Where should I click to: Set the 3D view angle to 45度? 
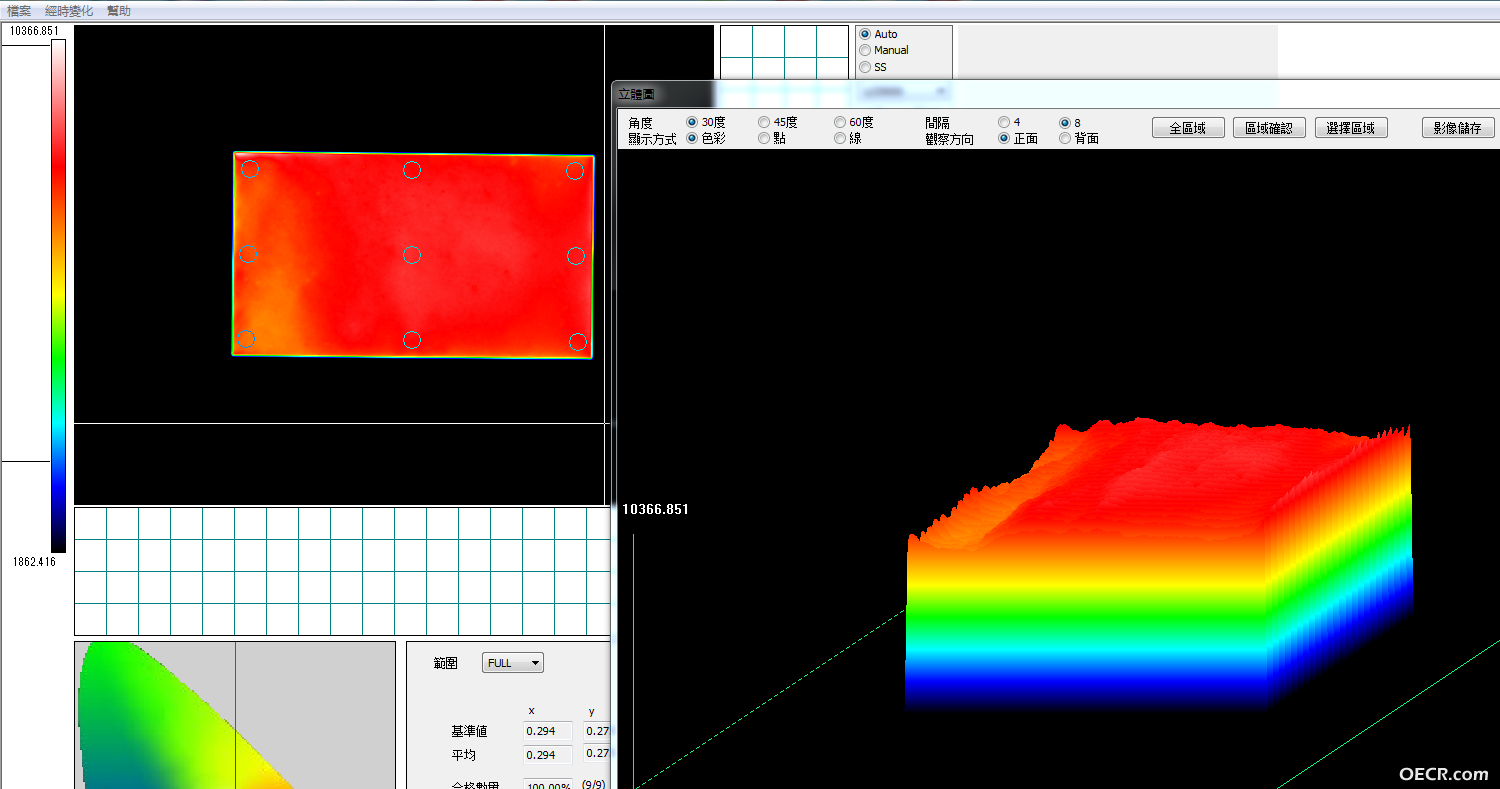[x=764, y=122]
